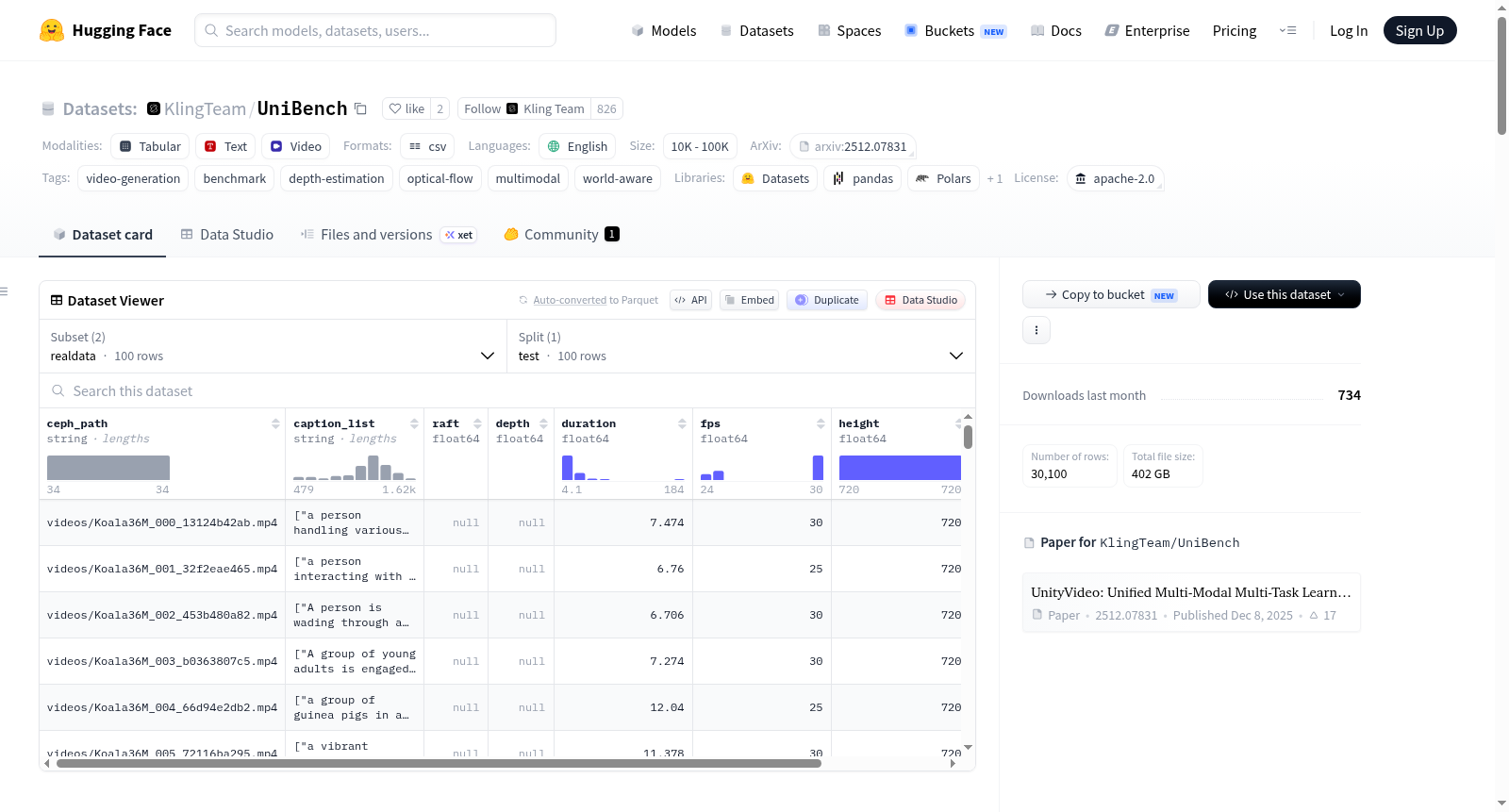The width and height of the screenshot is (1509, 812).
Task: Sort the fps column
Action: (821, 423)
